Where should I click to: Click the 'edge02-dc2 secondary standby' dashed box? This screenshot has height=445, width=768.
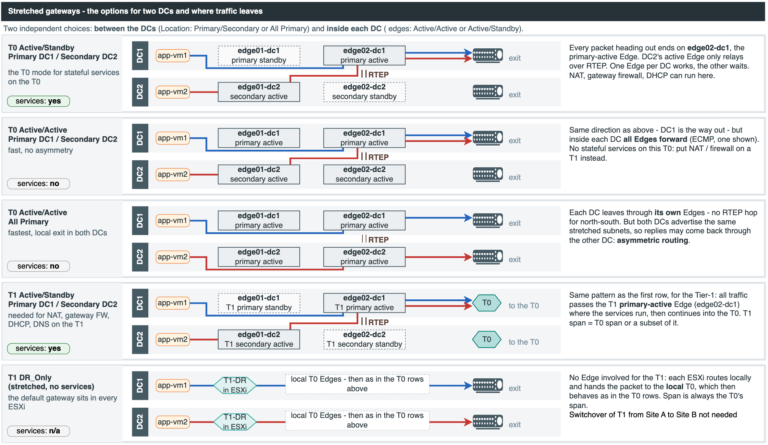364,92
